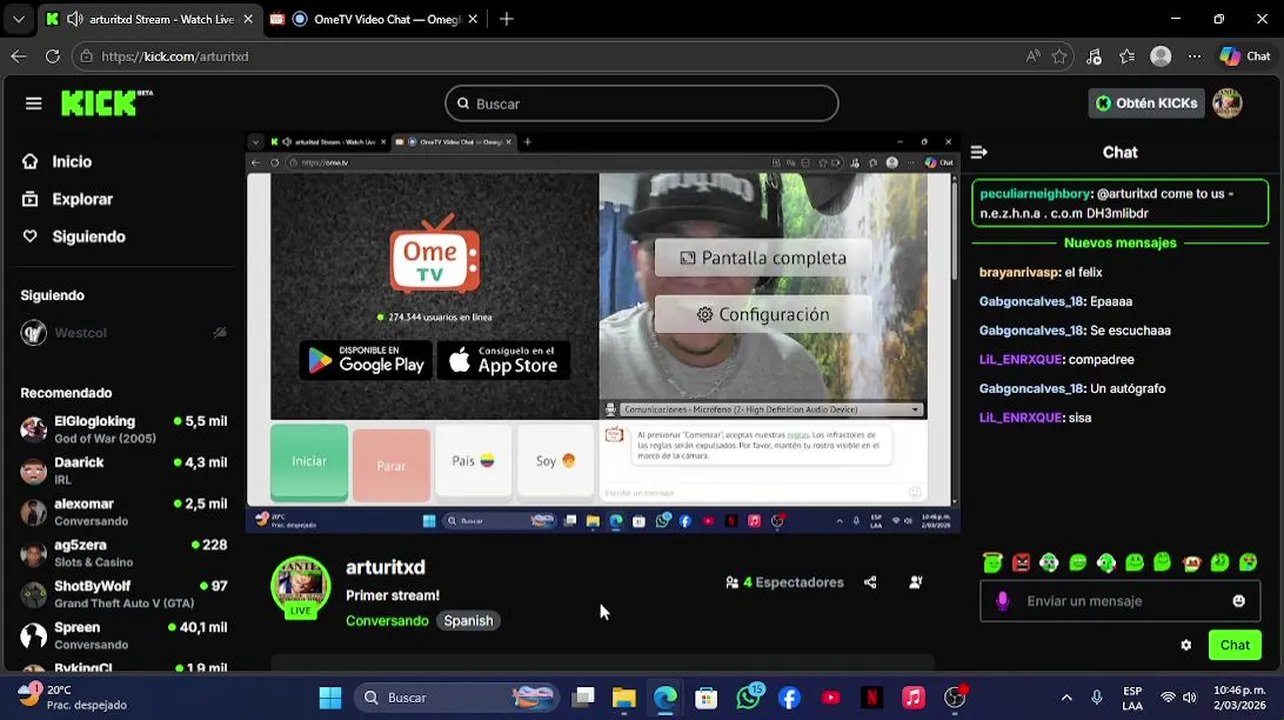Click brayanrivasp username in chat

click(x=1019, y=272)
